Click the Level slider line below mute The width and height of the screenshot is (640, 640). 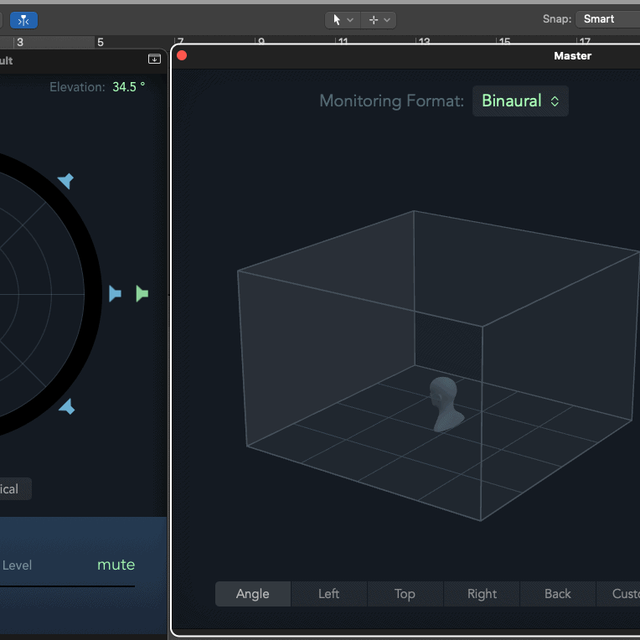tap(67, 587)
